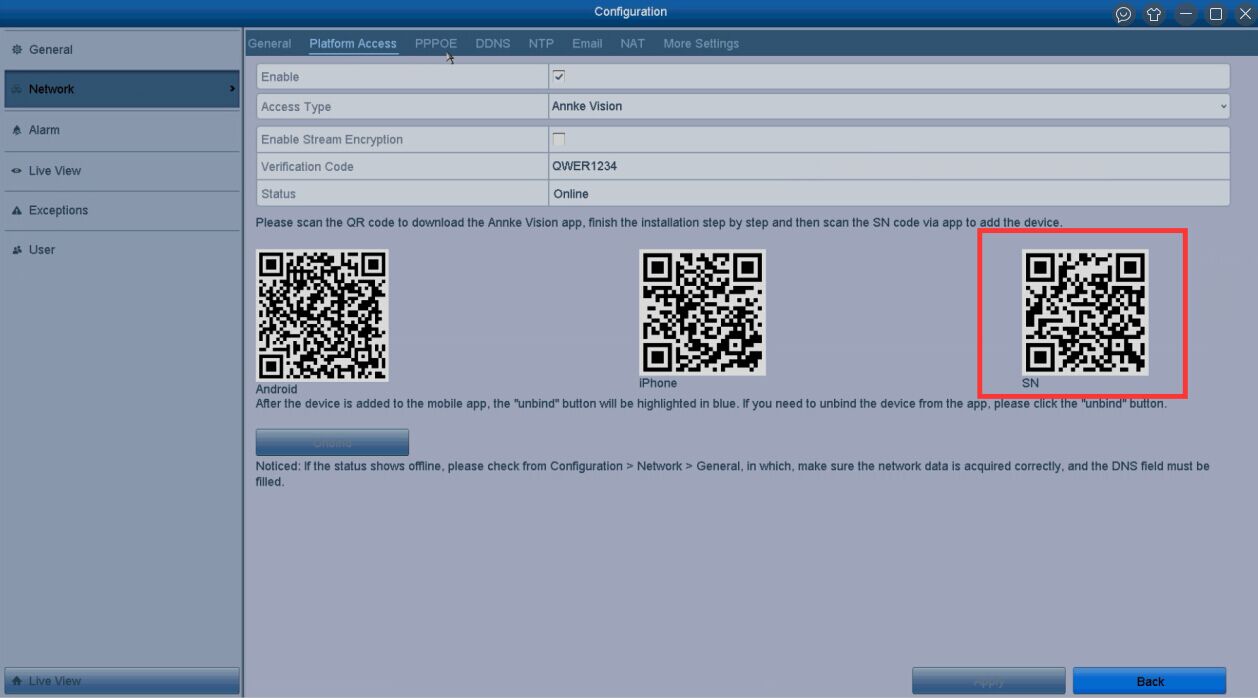Click the Live View eye icon
1258x698 pixels.
point(17,171)
